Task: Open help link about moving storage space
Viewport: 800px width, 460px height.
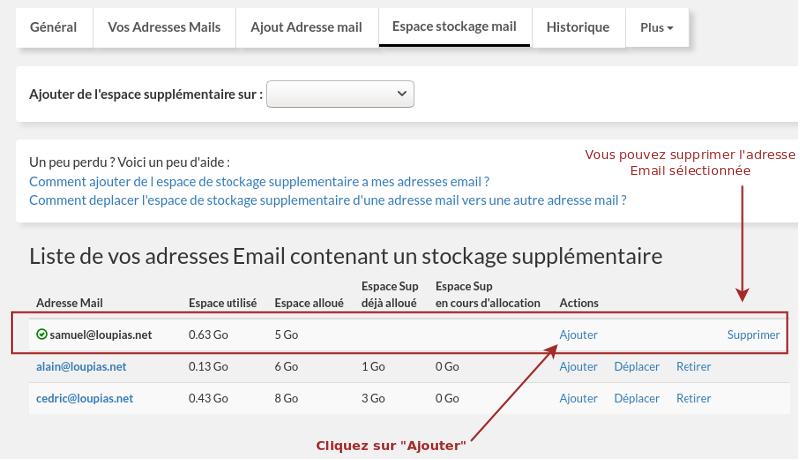Action: [x=328, y=200]
